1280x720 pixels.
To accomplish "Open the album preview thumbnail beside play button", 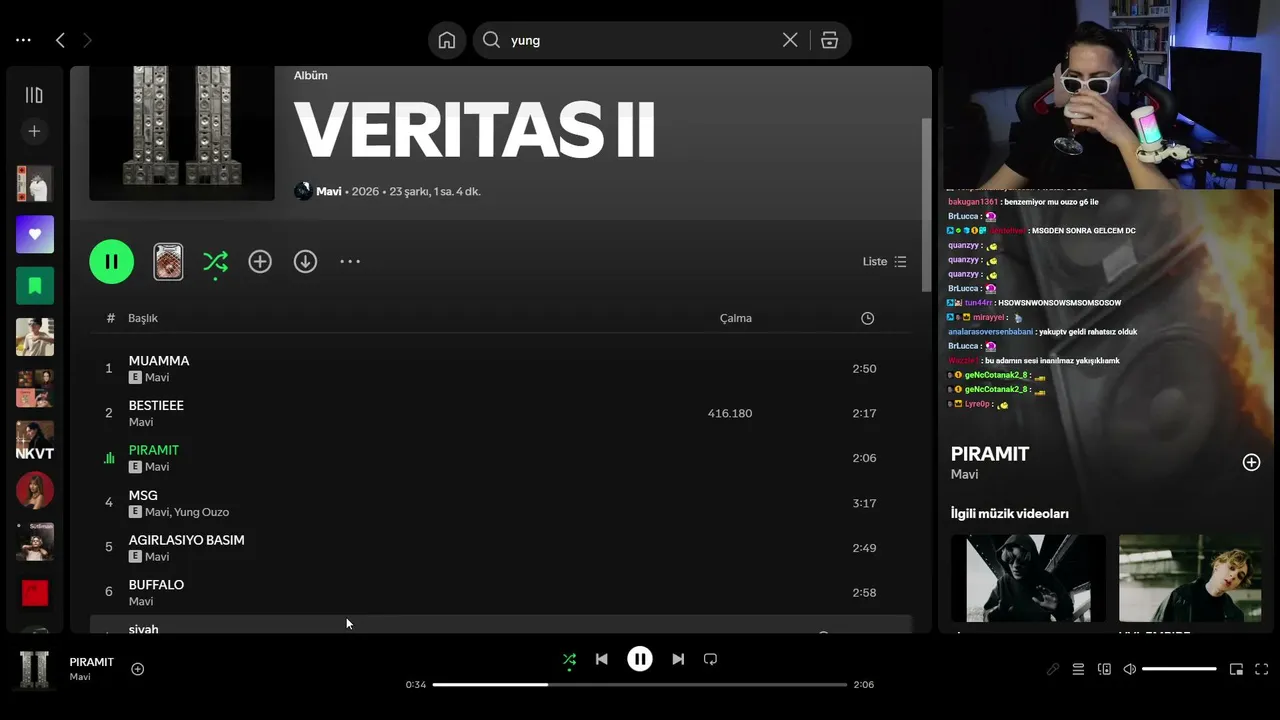I will coord(168,262).
